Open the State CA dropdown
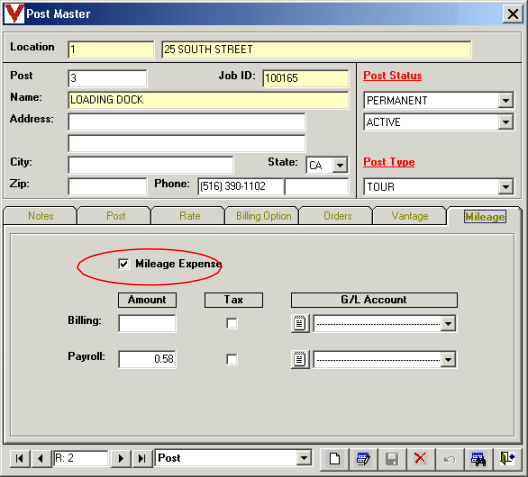528x477 pixels. click(x=340, y=165)
